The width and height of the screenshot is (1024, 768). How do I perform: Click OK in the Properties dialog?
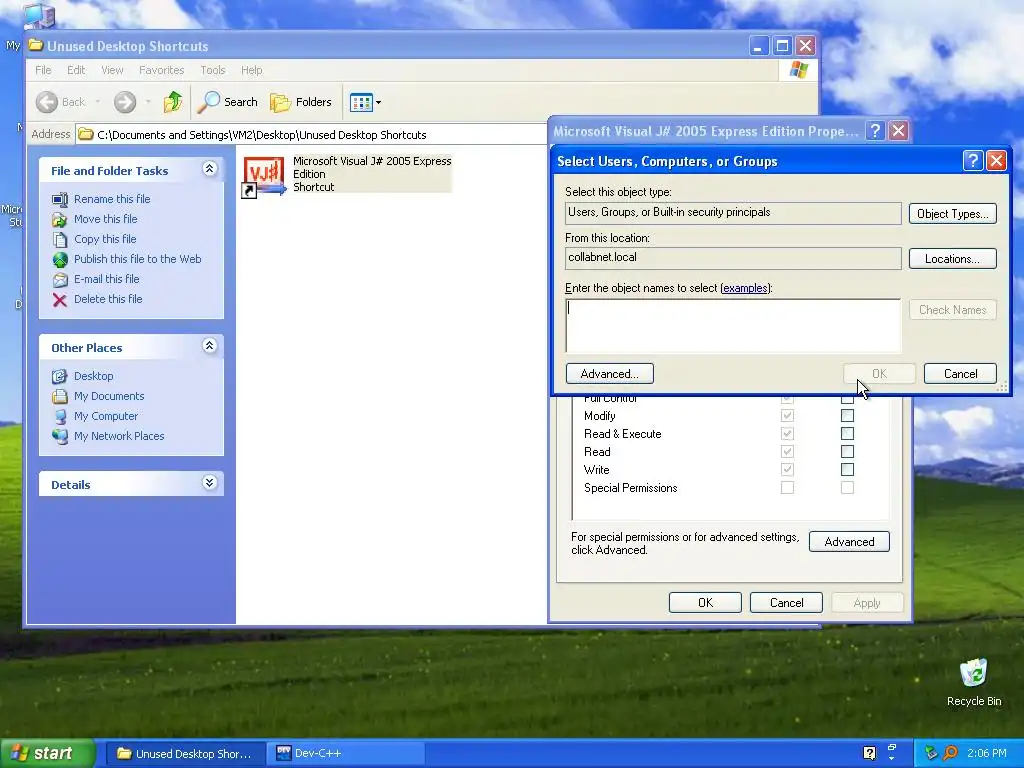pyautogui.click(x=705, y=603)
